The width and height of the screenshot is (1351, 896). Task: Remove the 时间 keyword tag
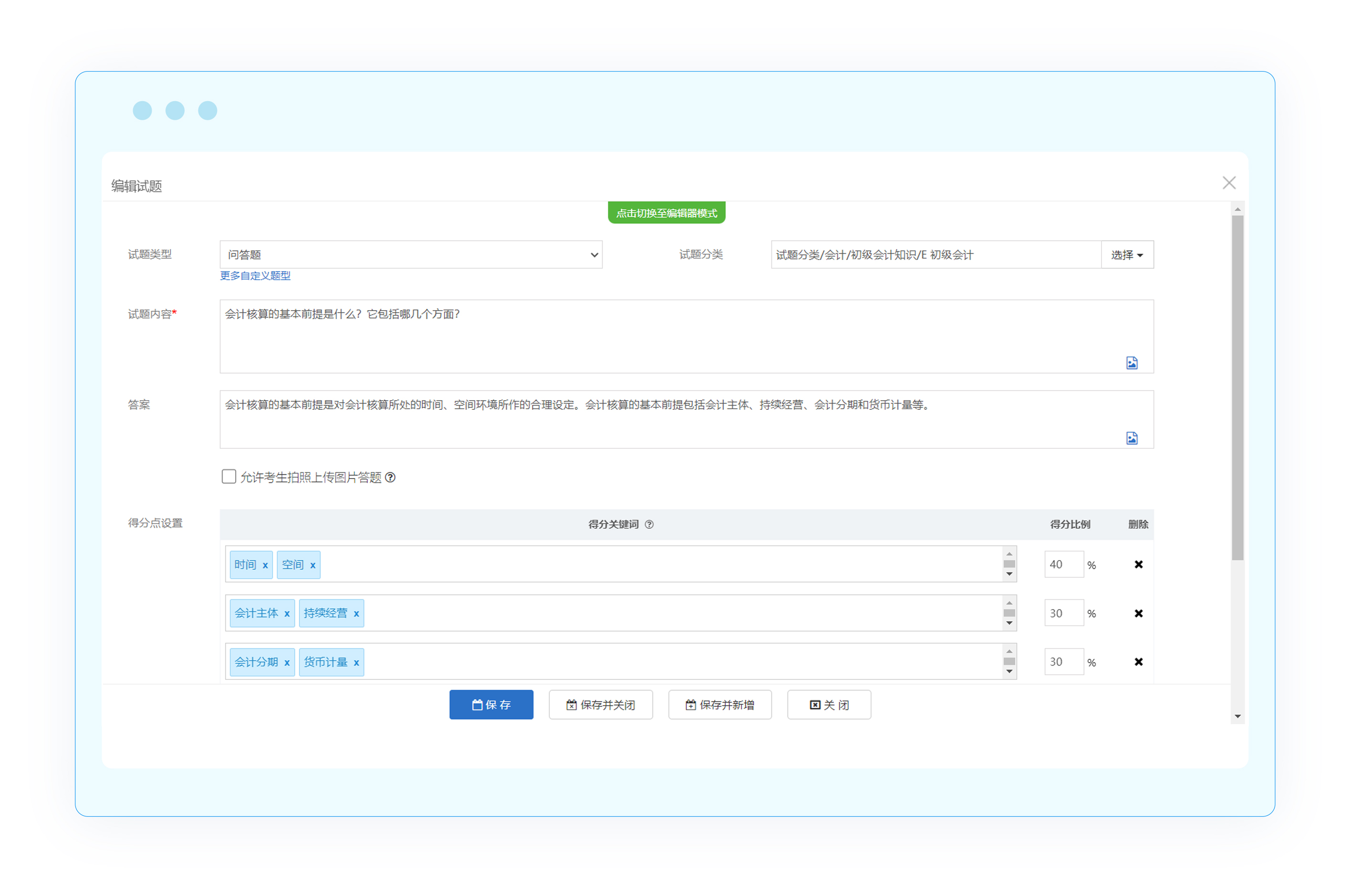(265, 565)
